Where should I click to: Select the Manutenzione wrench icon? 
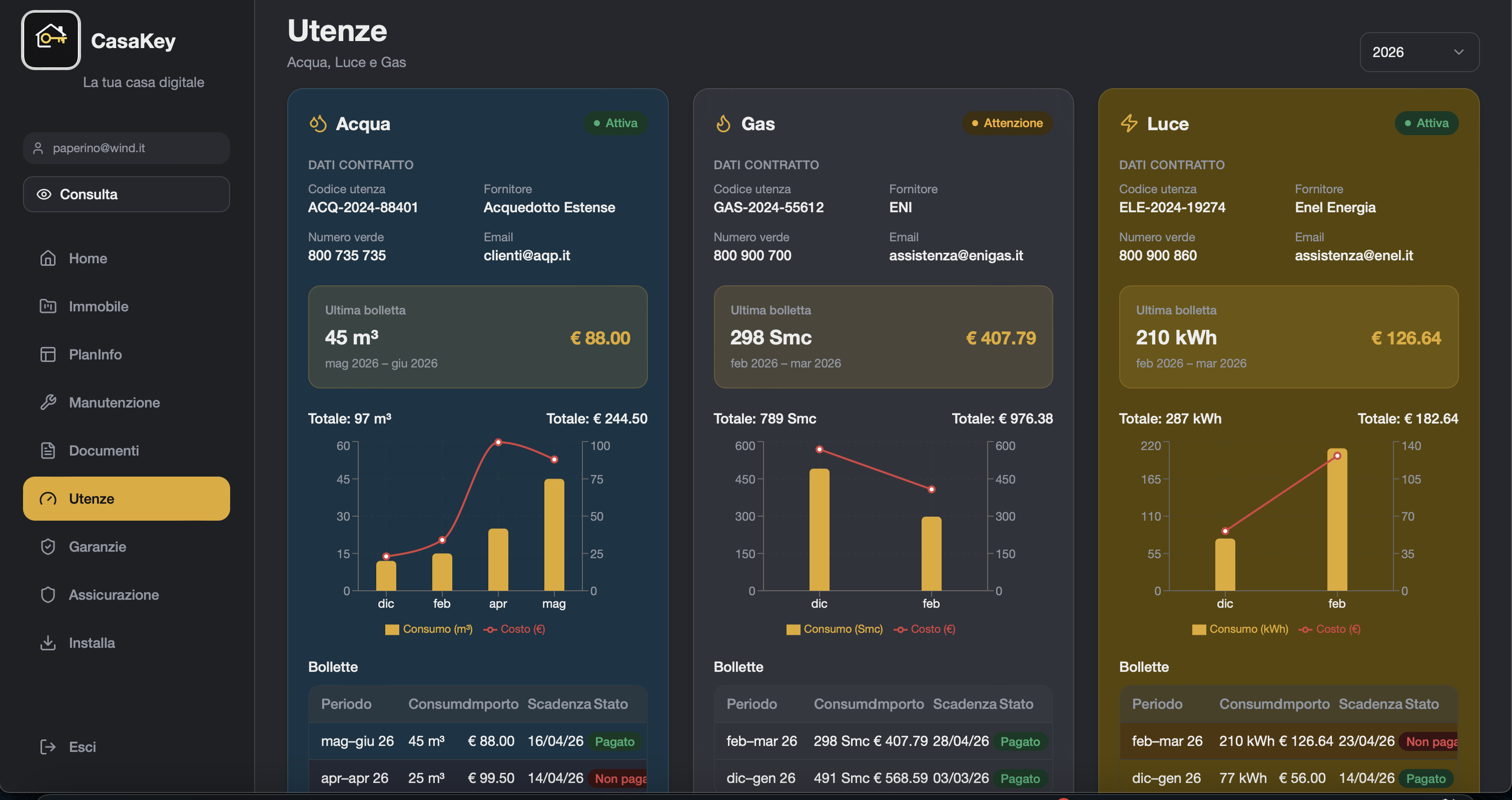click(x=48, y=403)
